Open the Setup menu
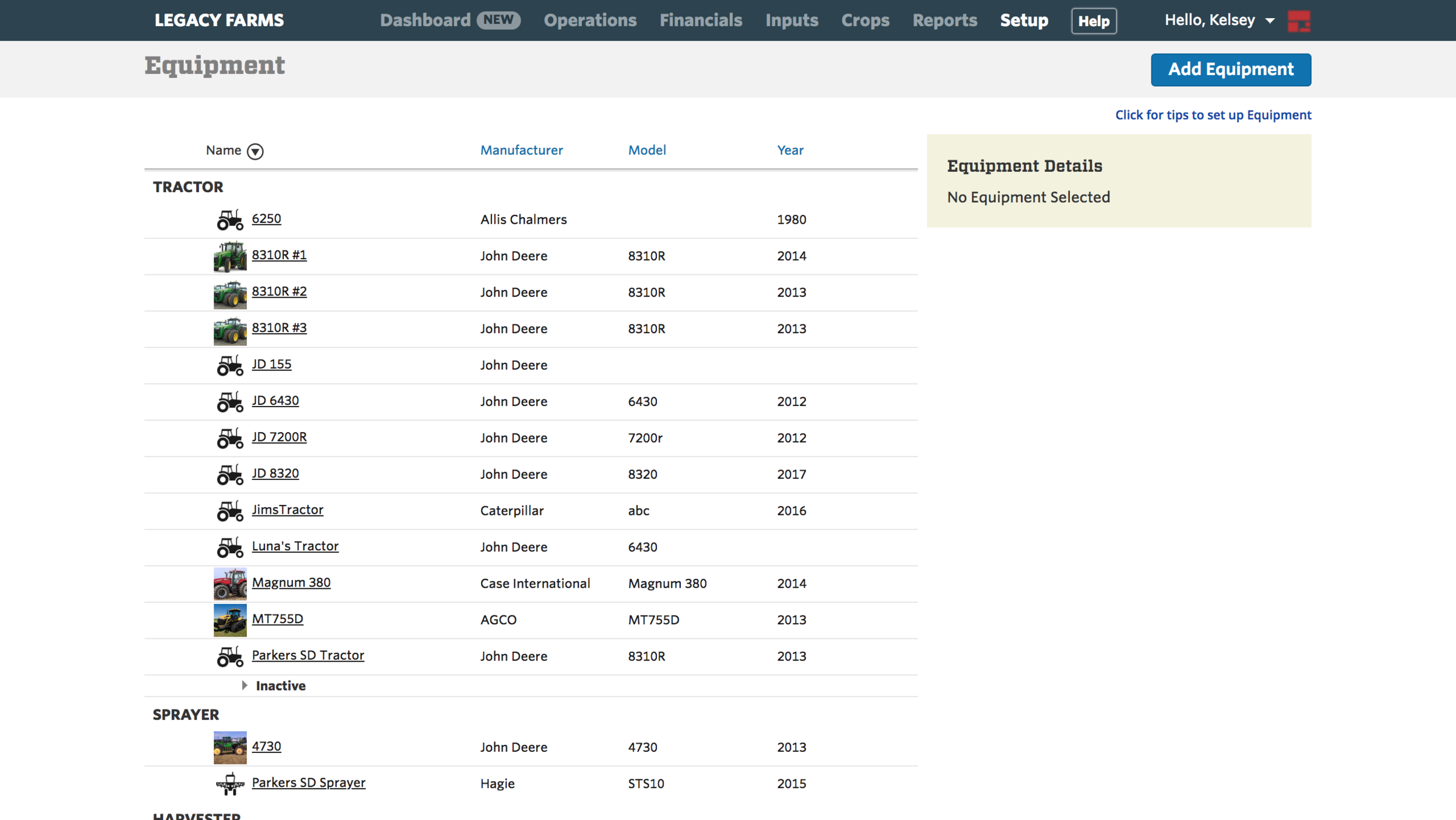1456x820 pixels. point(1024,20)
